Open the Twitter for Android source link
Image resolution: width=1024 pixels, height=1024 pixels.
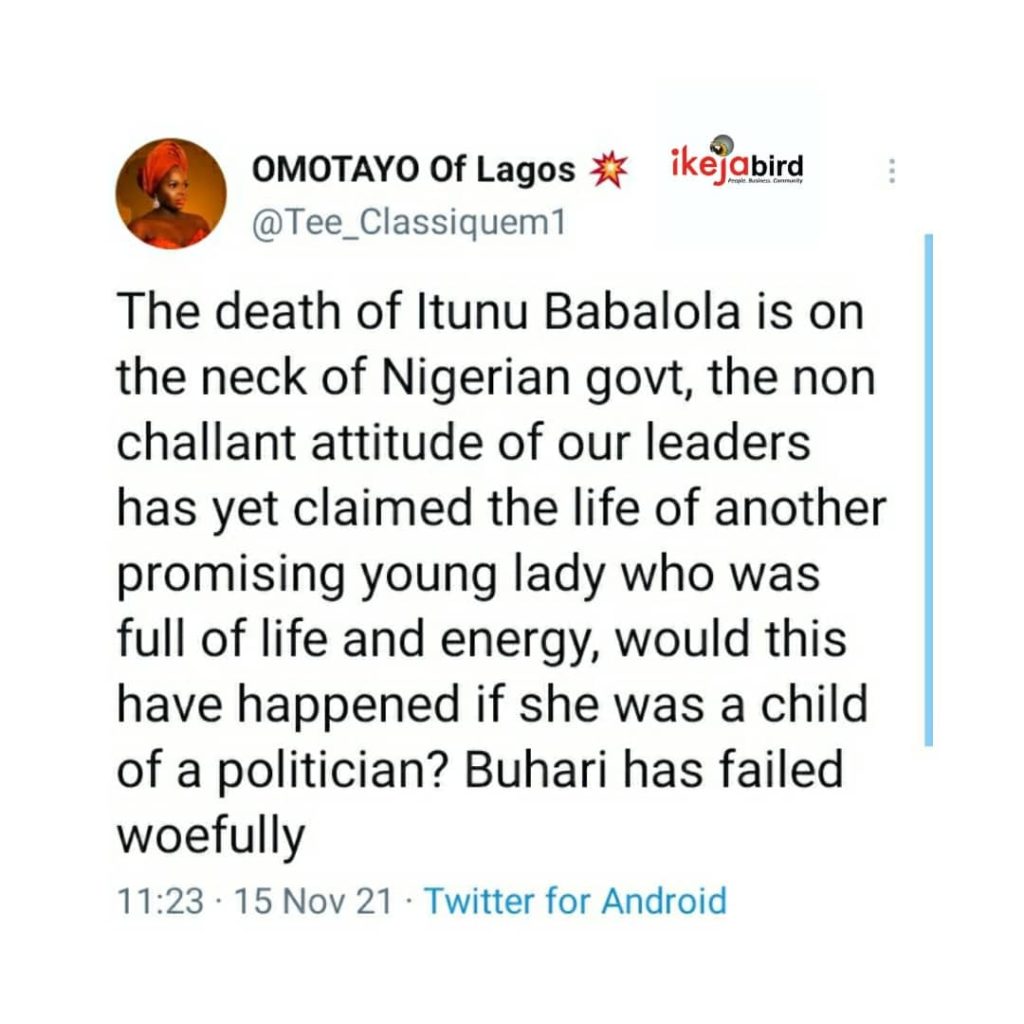click(x=575, y=901)
